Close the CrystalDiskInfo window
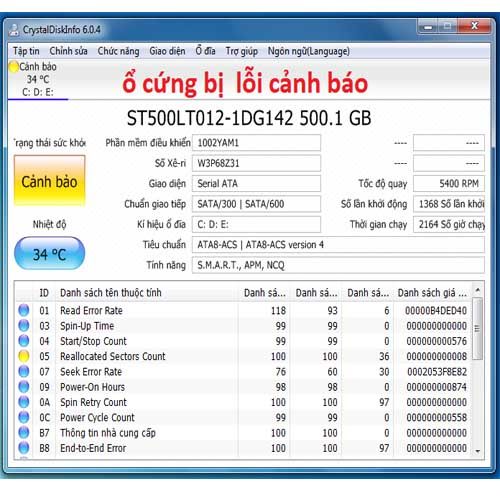The width and height of the screenshot is (500, 500). point(475,26)
